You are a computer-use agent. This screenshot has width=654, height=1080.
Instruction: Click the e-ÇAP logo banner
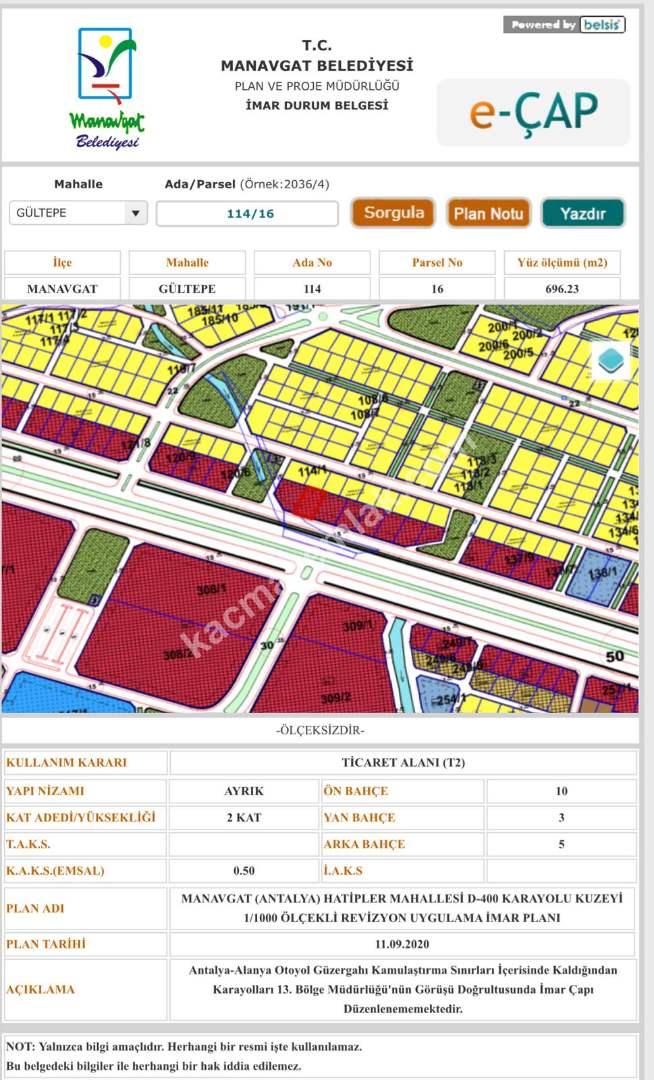[534, 112]
